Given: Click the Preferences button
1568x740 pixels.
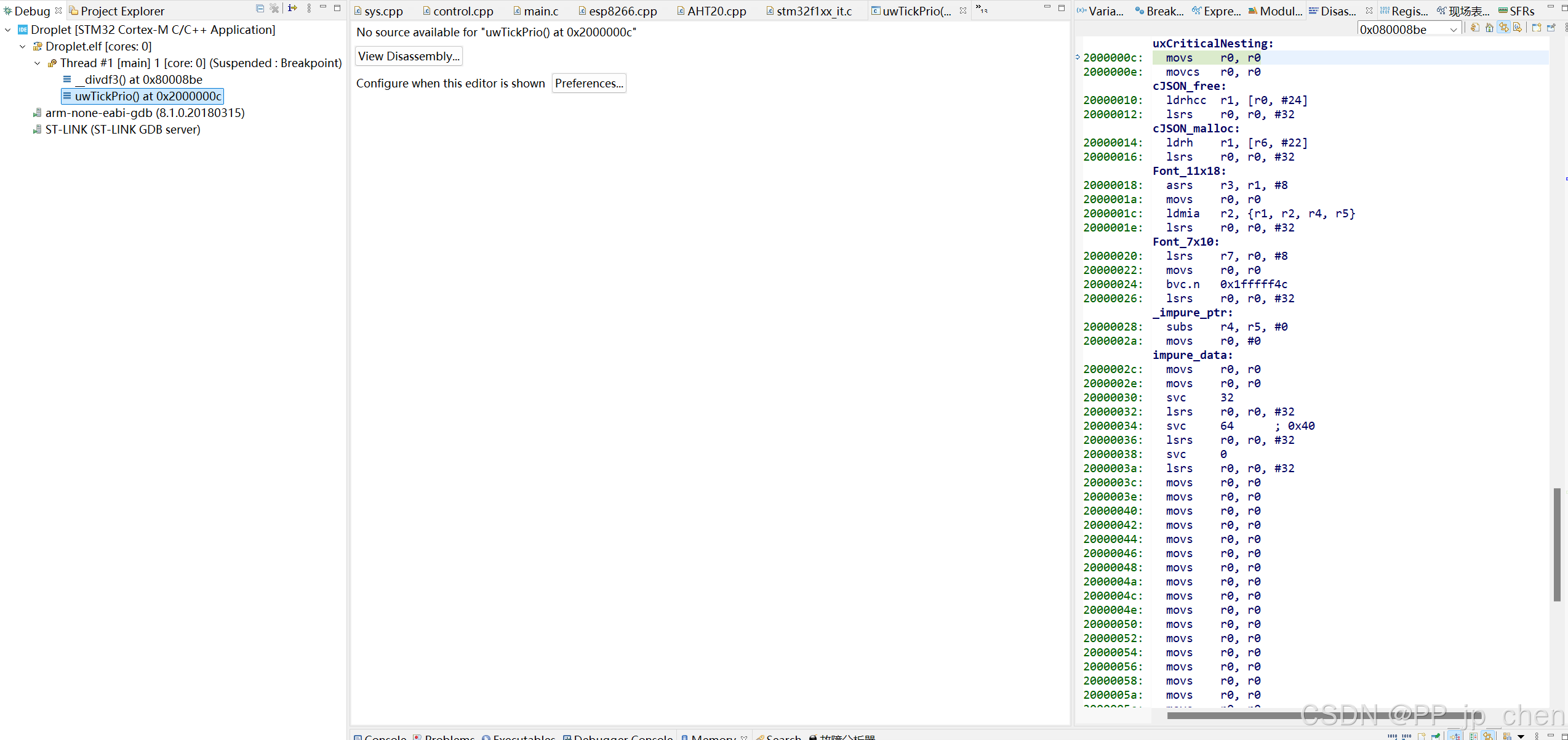Looking at the screenshot, I should click(588, 83).
